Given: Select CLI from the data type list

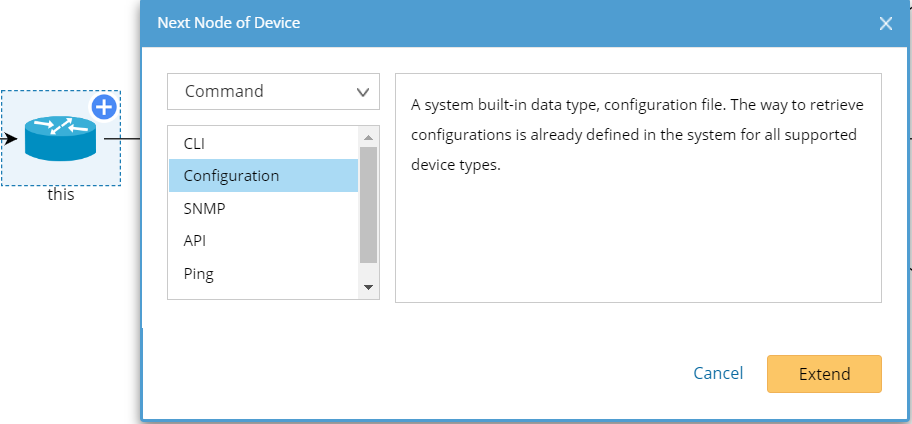Looking at the screenshot, I should pyautogui.click(x=194, y=143).
